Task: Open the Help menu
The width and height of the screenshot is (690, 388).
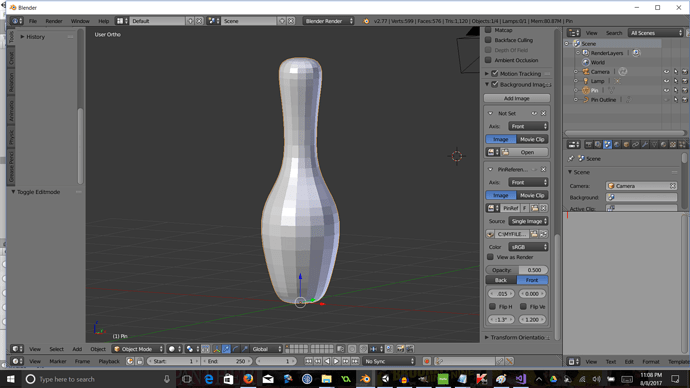Action: pos(103,21)
